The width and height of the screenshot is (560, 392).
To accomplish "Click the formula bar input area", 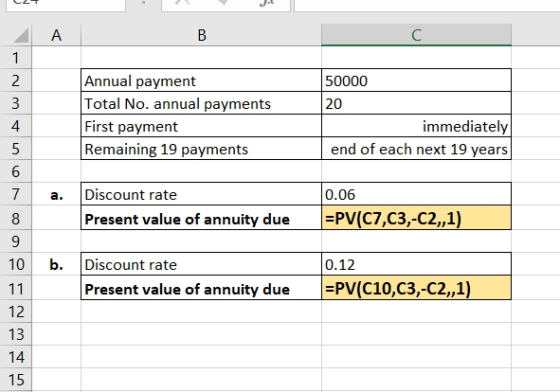I will click(427, 5).
